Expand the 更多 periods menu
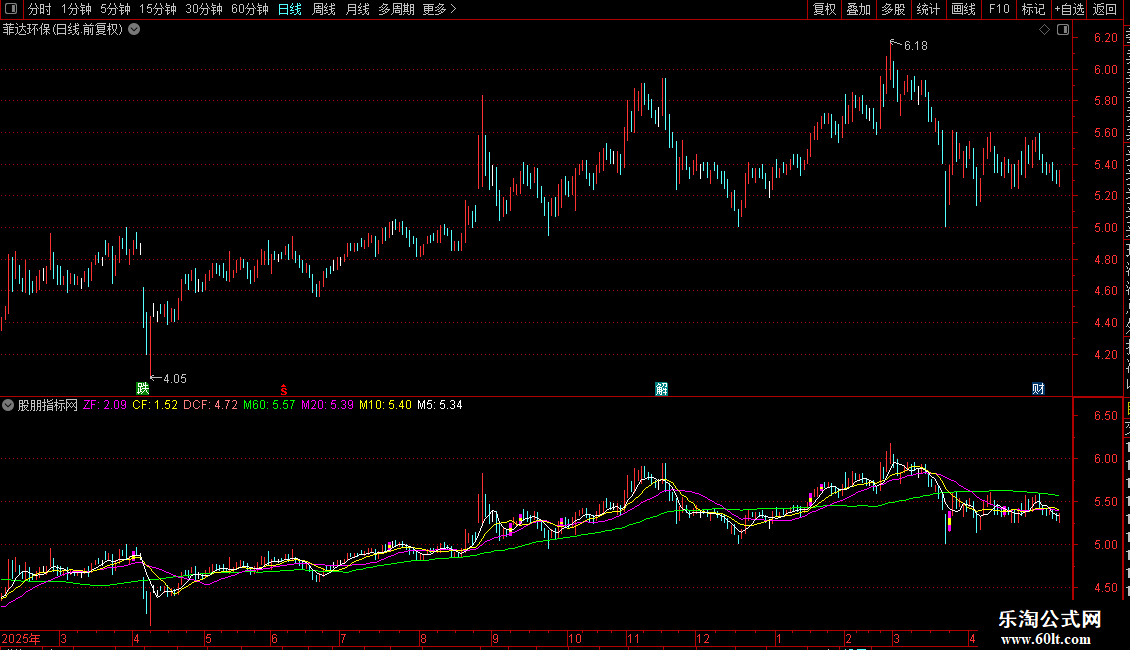Screen dimensions: 1130x650 [439, 9]
